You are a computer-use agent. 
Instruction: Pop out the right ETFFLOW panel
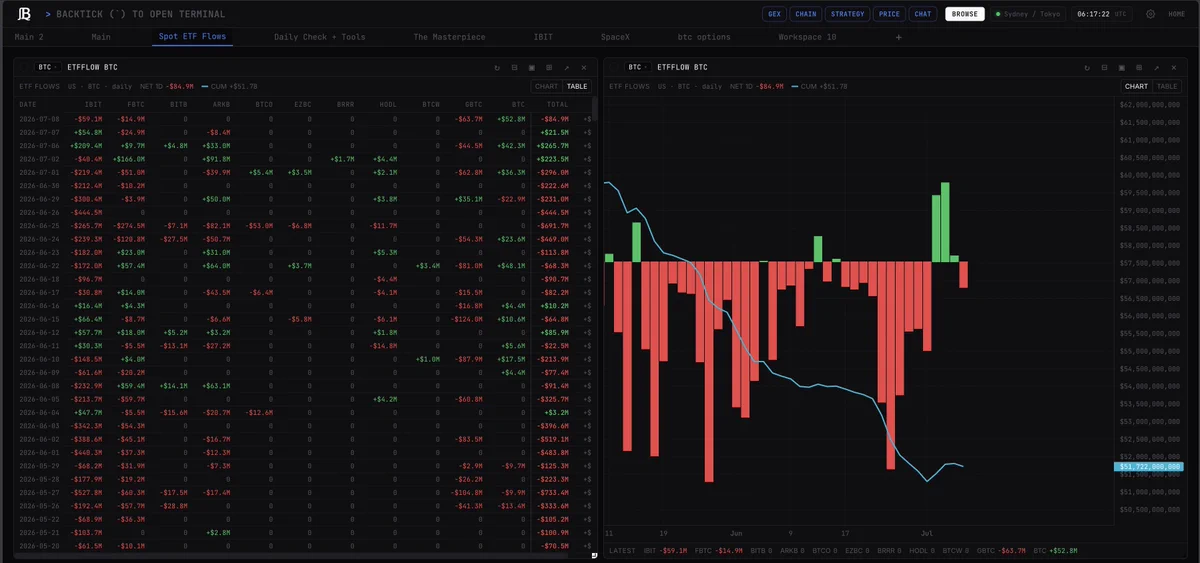[1157, 67]
